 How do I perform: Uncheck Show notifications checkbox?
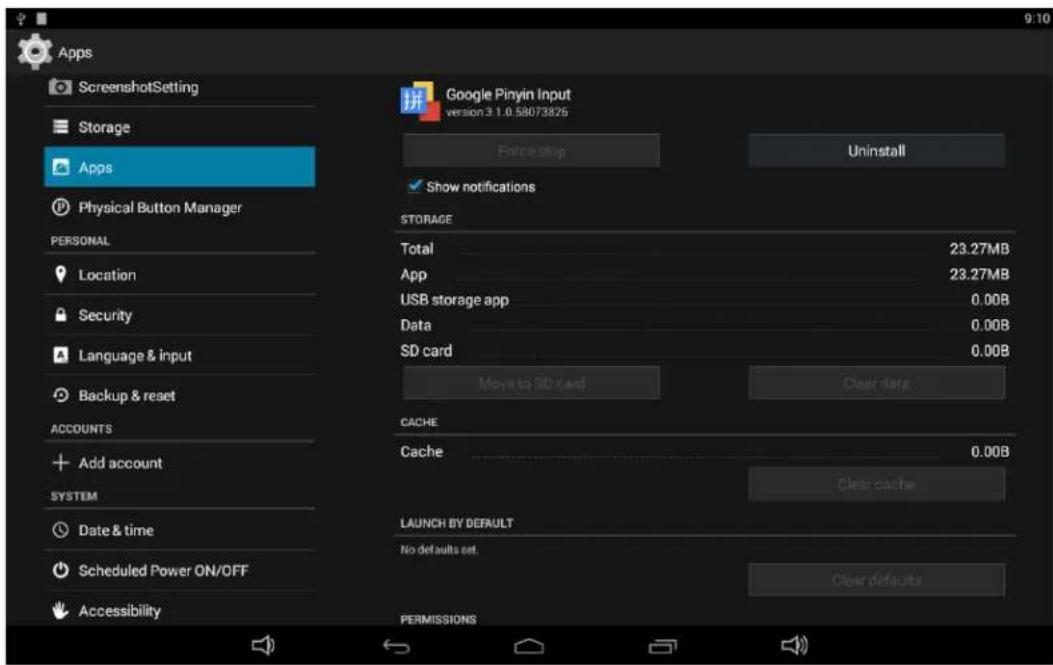(415, 186)
